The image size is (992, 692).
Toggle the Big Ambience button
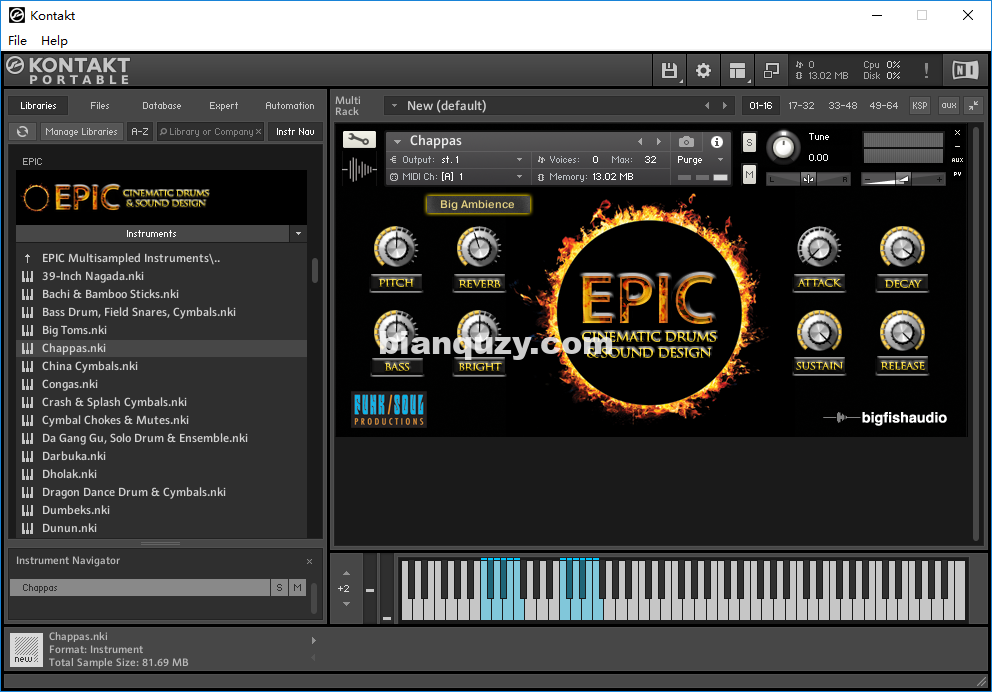[477, 204]
